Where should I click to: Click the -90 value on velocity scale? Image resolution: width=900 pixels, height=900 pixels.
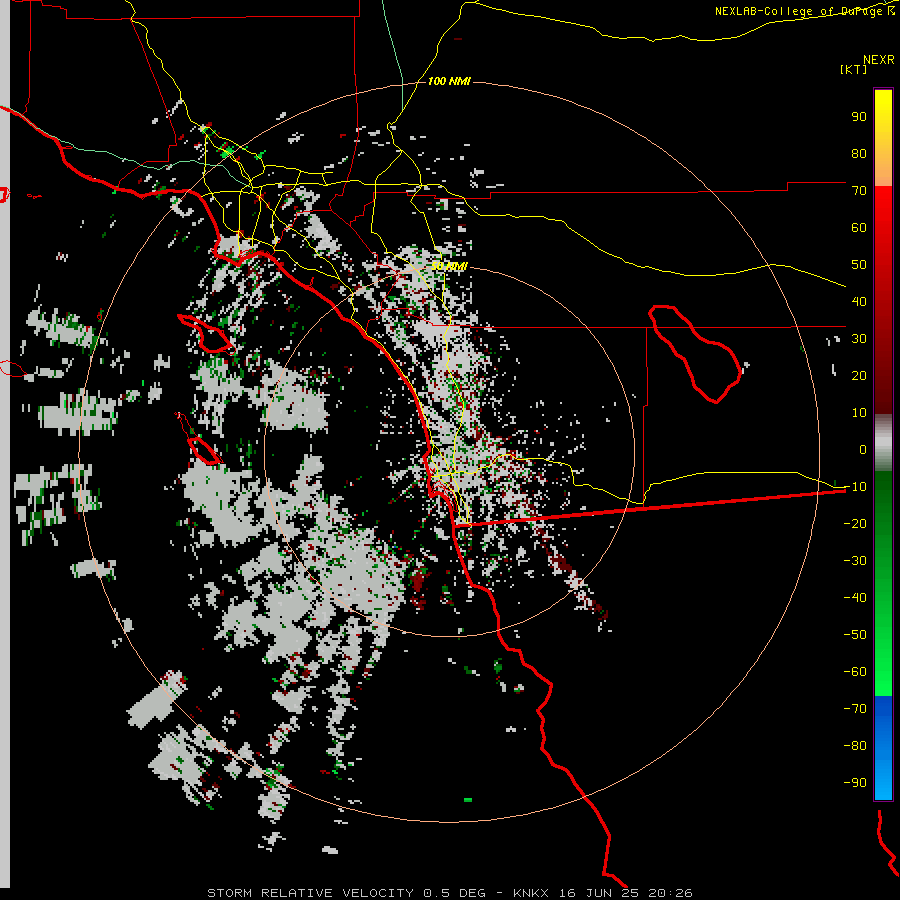855,782
